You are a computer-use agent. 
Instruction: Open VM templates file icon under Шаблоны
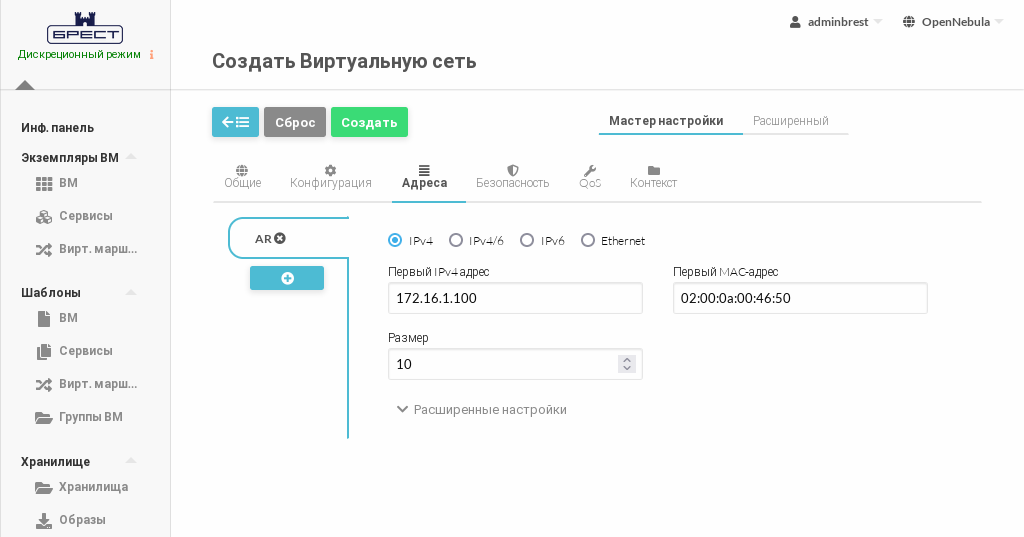tap(44, 319)
